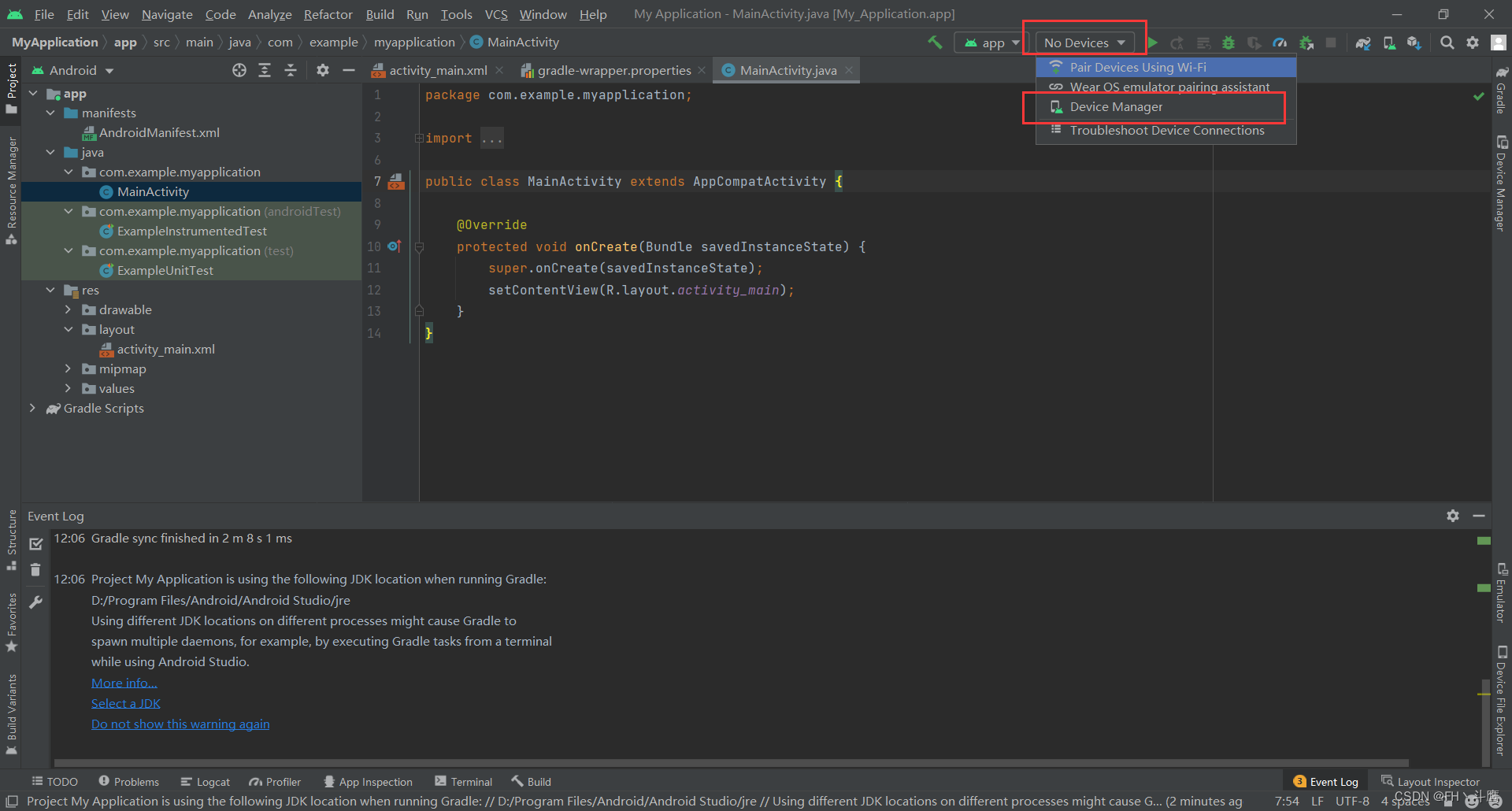This screenshot has height=811, width=1512.
Task: Select Device Manager menu entry
Action: pos(1165,107)
